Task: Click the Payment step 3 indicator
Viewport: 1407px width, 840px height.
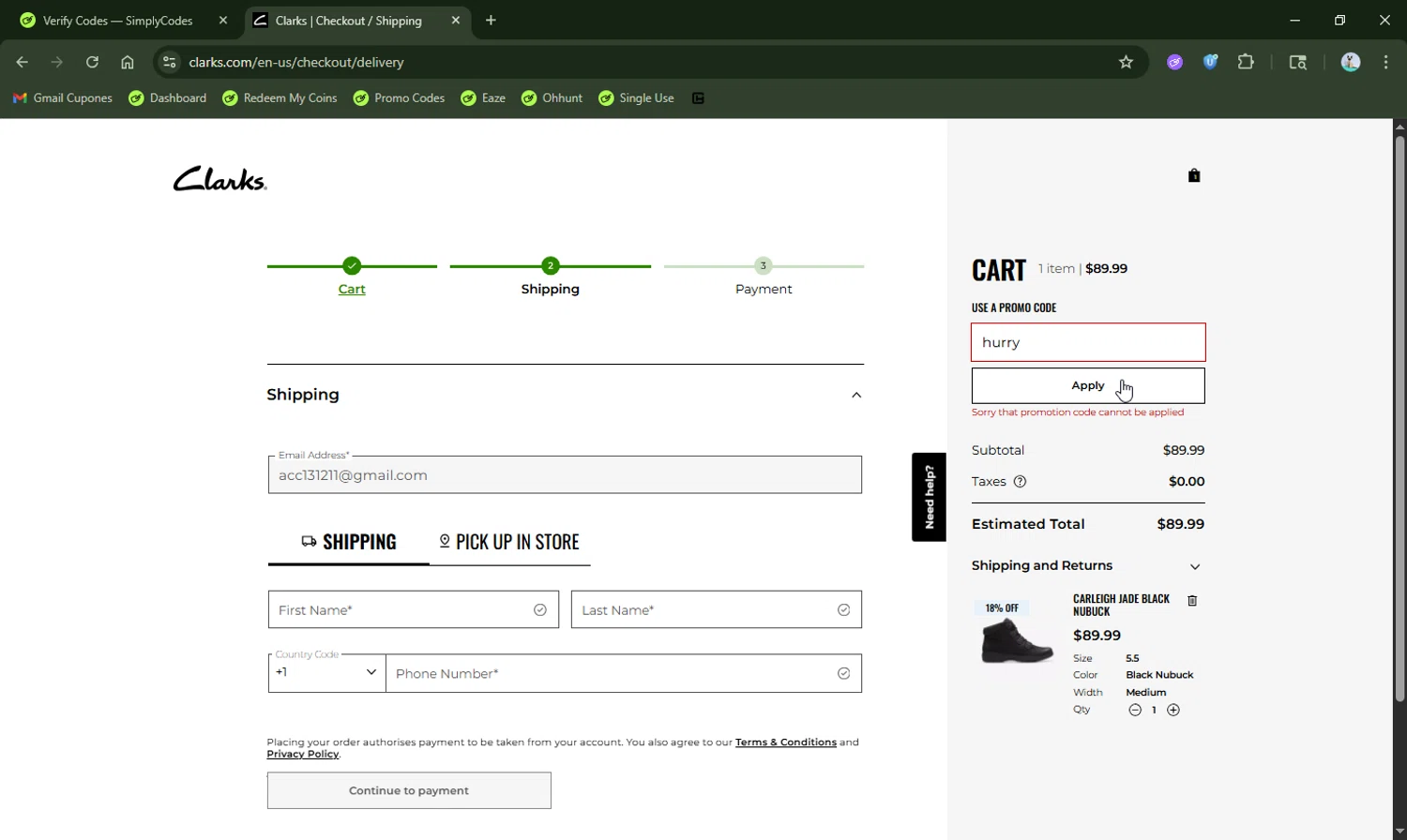Action: pos(764,266)
